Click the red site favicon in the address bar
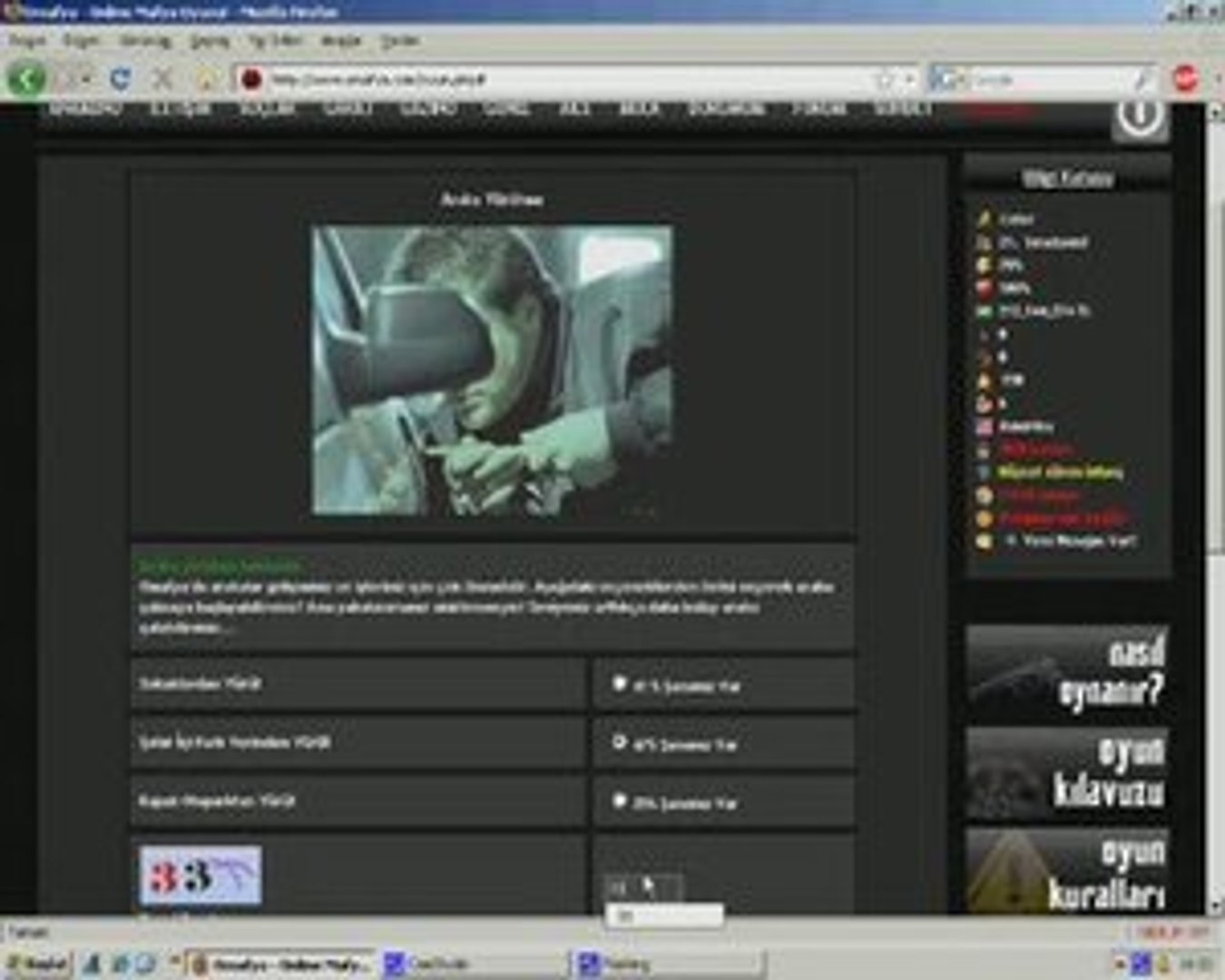 (x=251, y=80)
